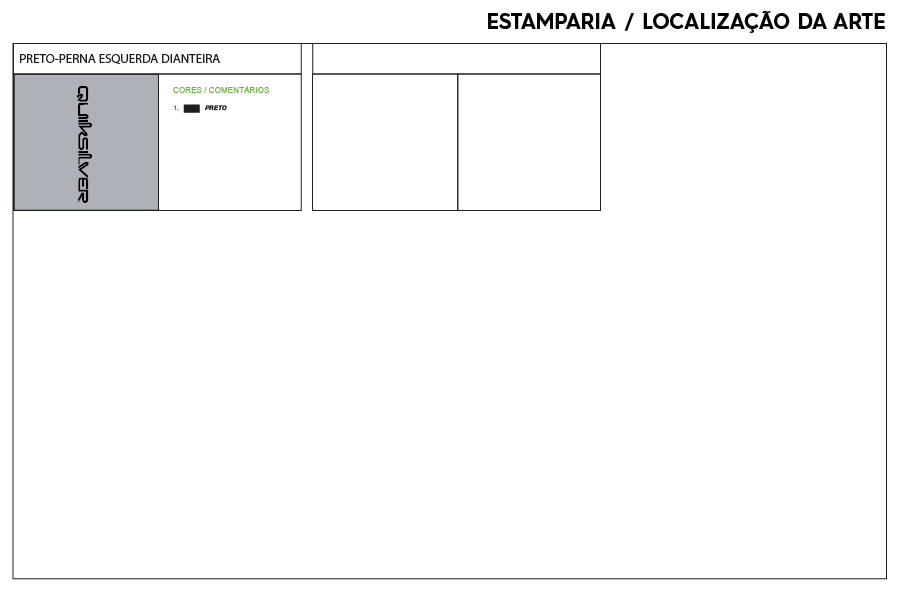Click the ESTAMPARIA / LOCALIZAÇÃO DA ARTE title
This screenshot has height=600, width=900.
[x=686, y=22]
